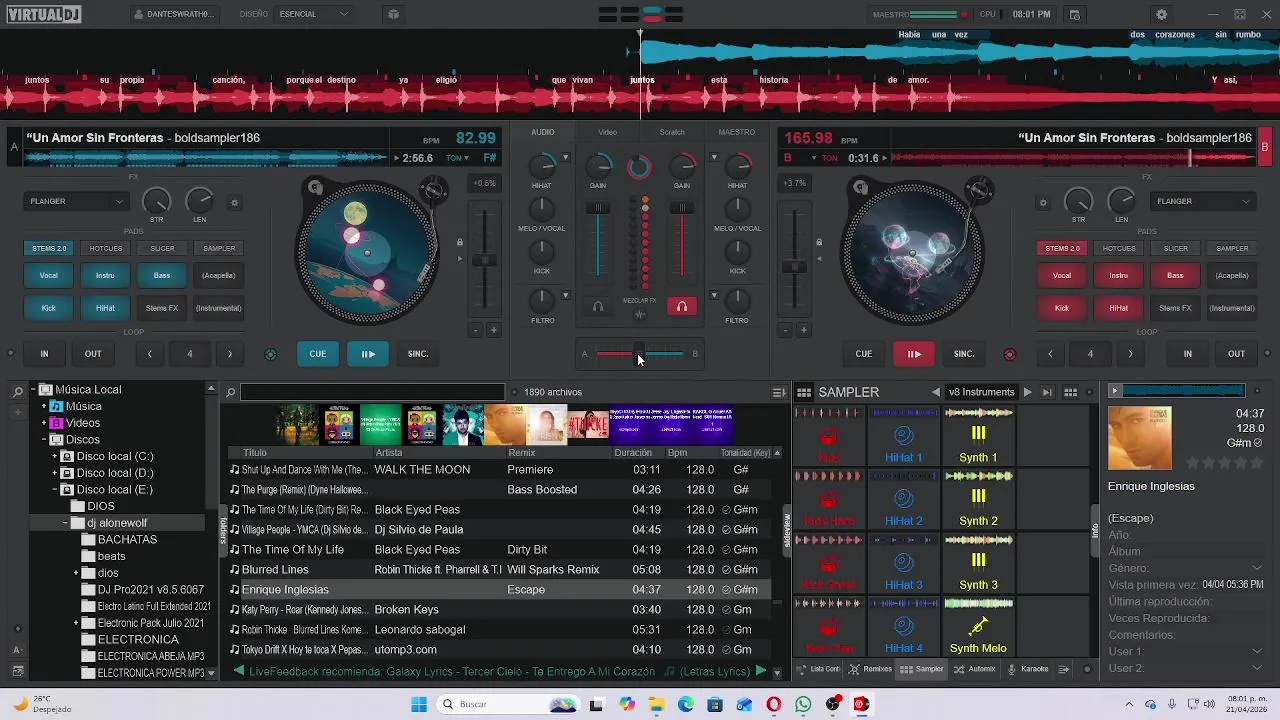
Task: Click sampler grid view icon beside v8 Instruments
Action: [1070, 393]
